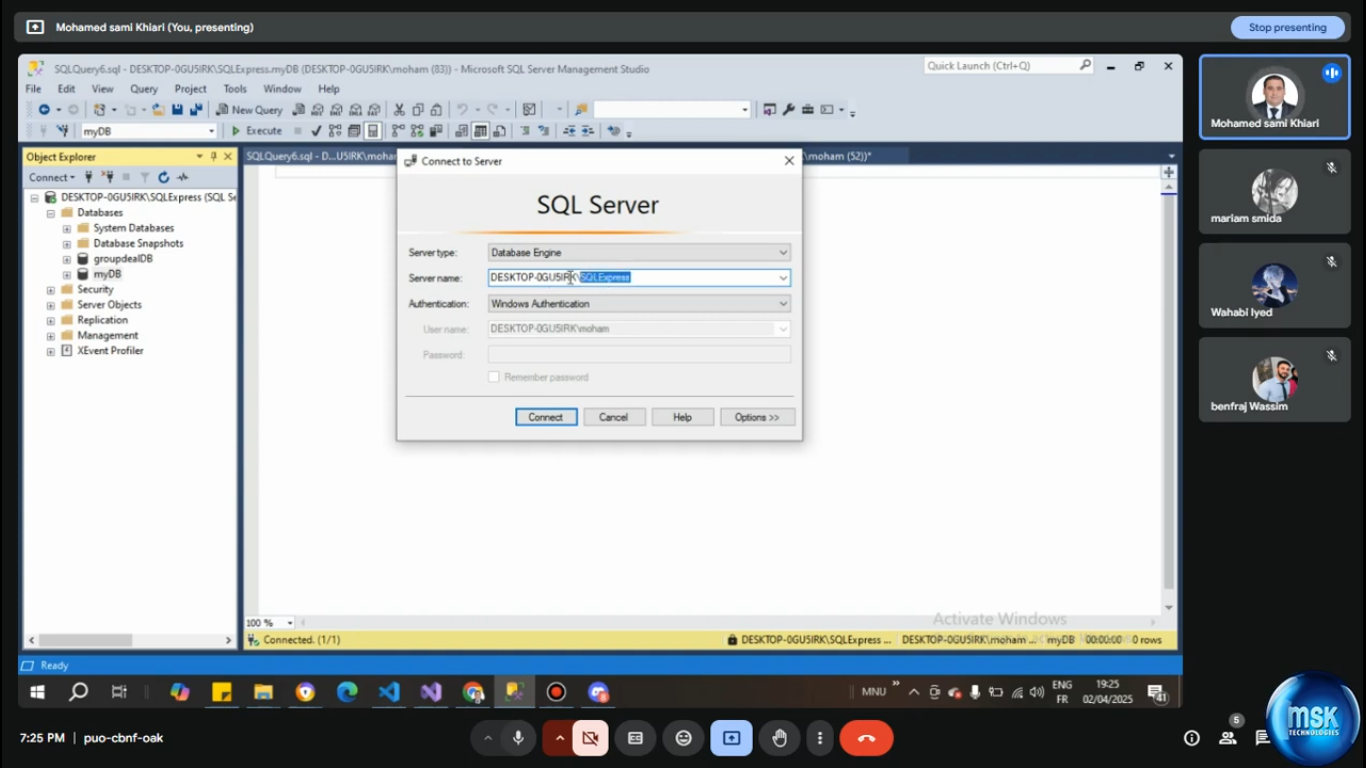Screen dimensions: 1366x768
Task: Open Windows Start menu
Action: [37, 692]
